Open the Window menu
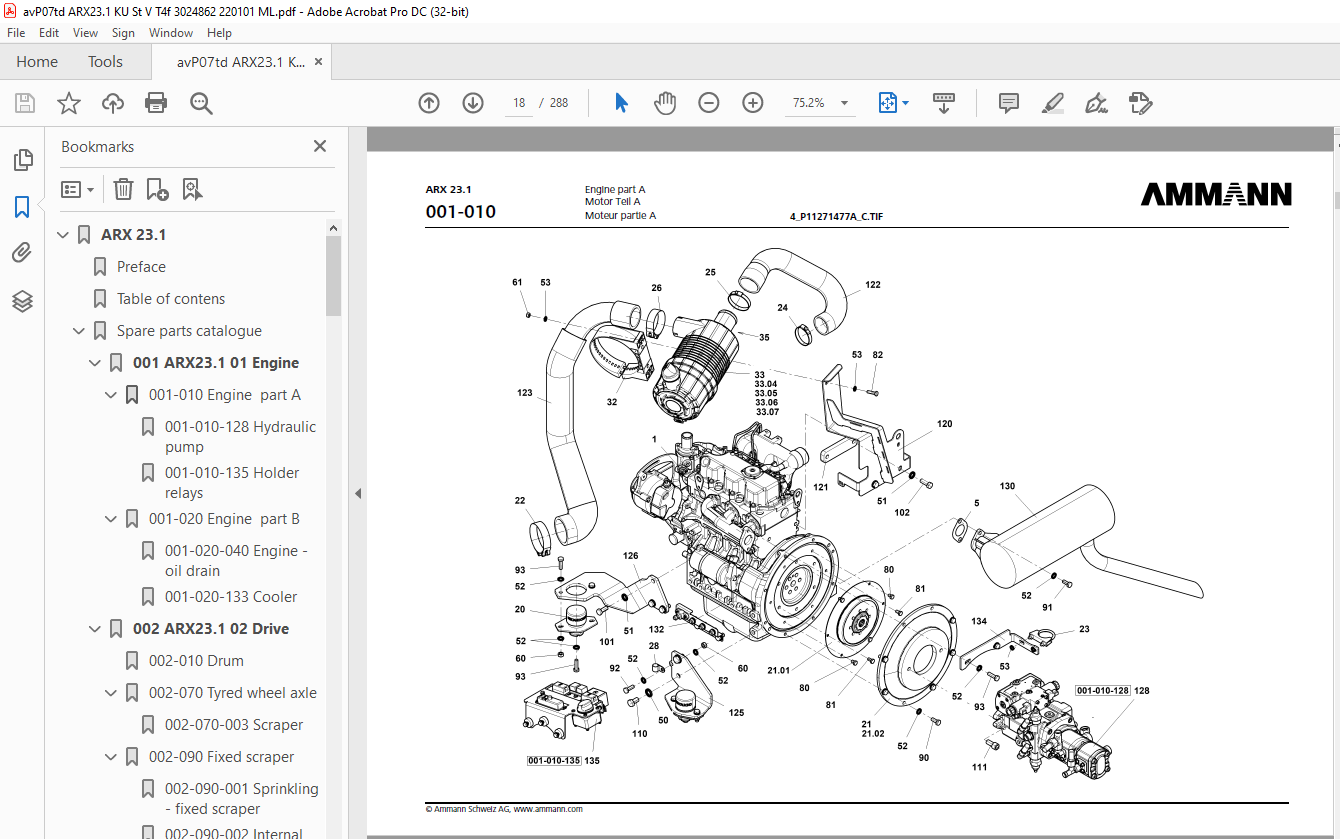The image size is (1340, 839). [x=171, y=33]
